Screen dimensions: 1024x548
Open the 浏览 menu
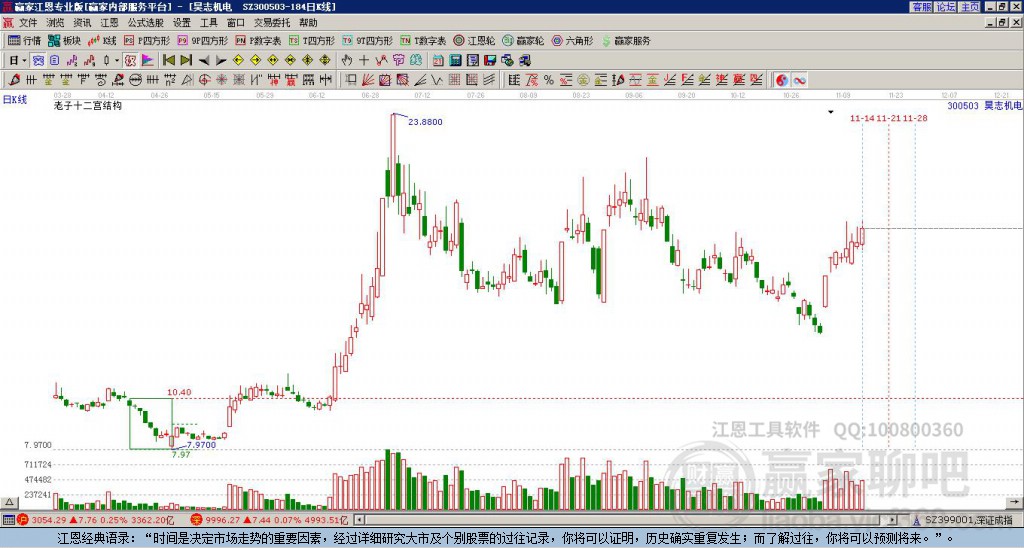pos(55,23)
